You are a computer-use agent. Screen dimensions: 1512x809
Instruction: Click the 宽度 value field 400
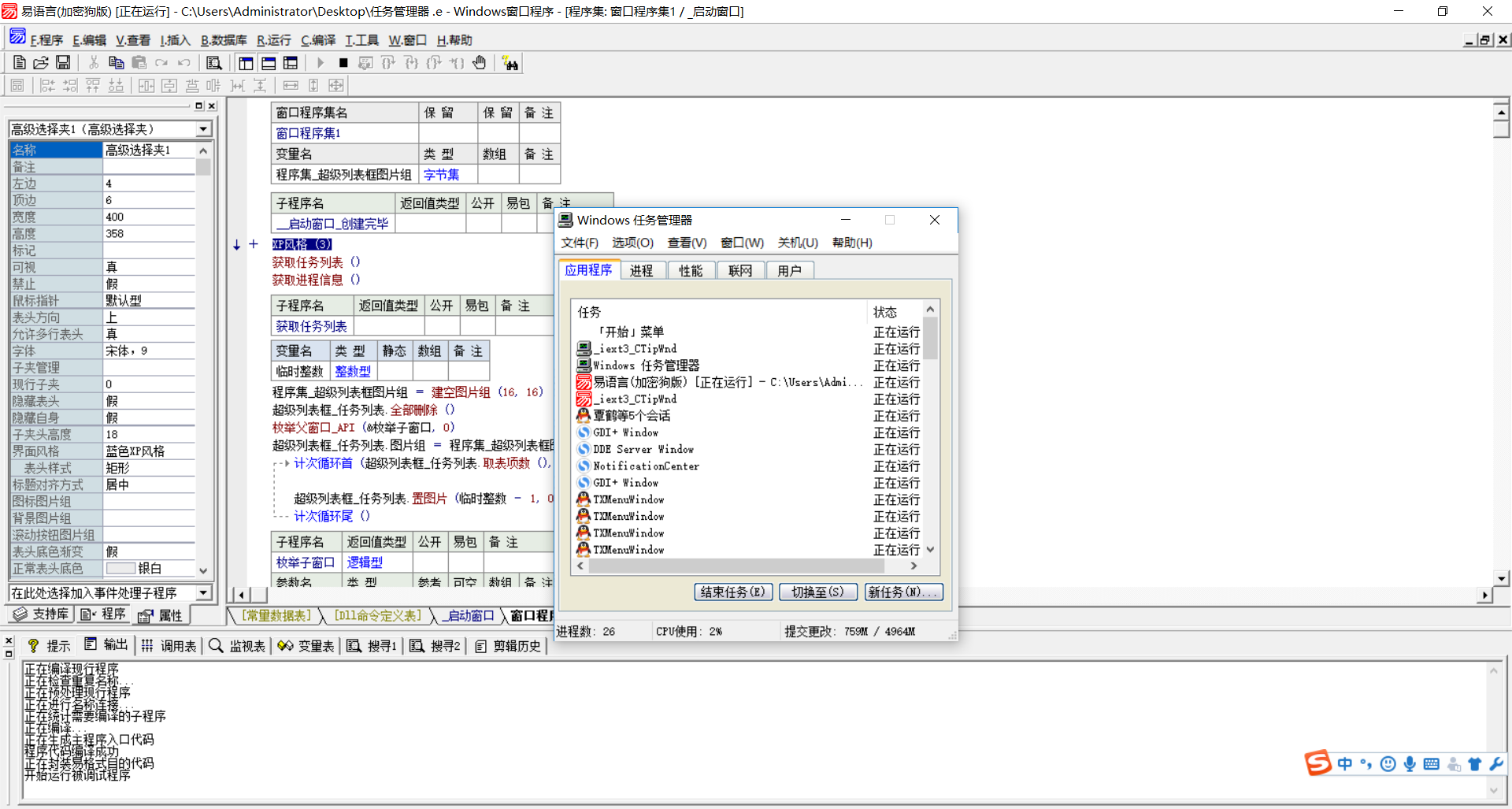(149, 217)
